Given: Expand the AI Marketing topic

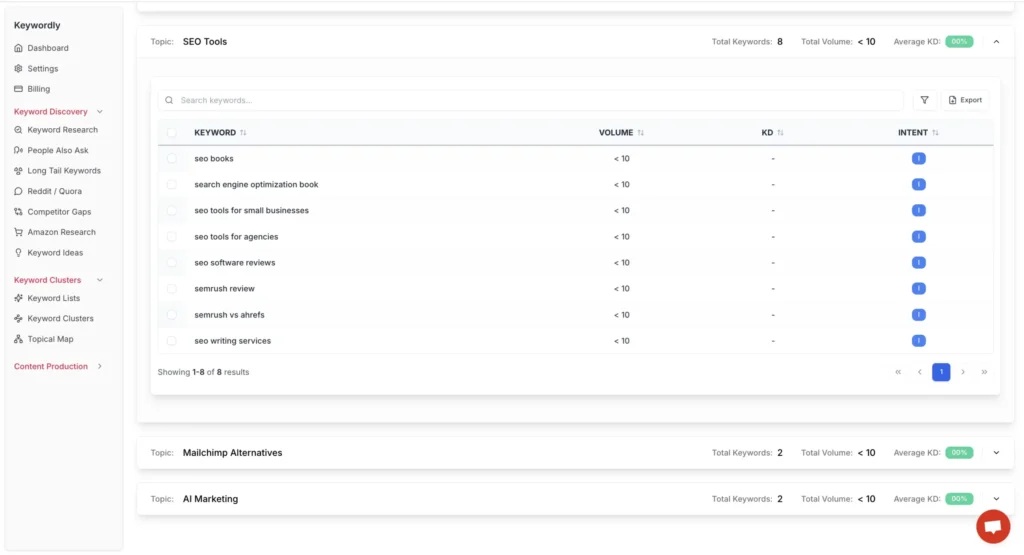Looking at the screenshot, I should (996, 499).
